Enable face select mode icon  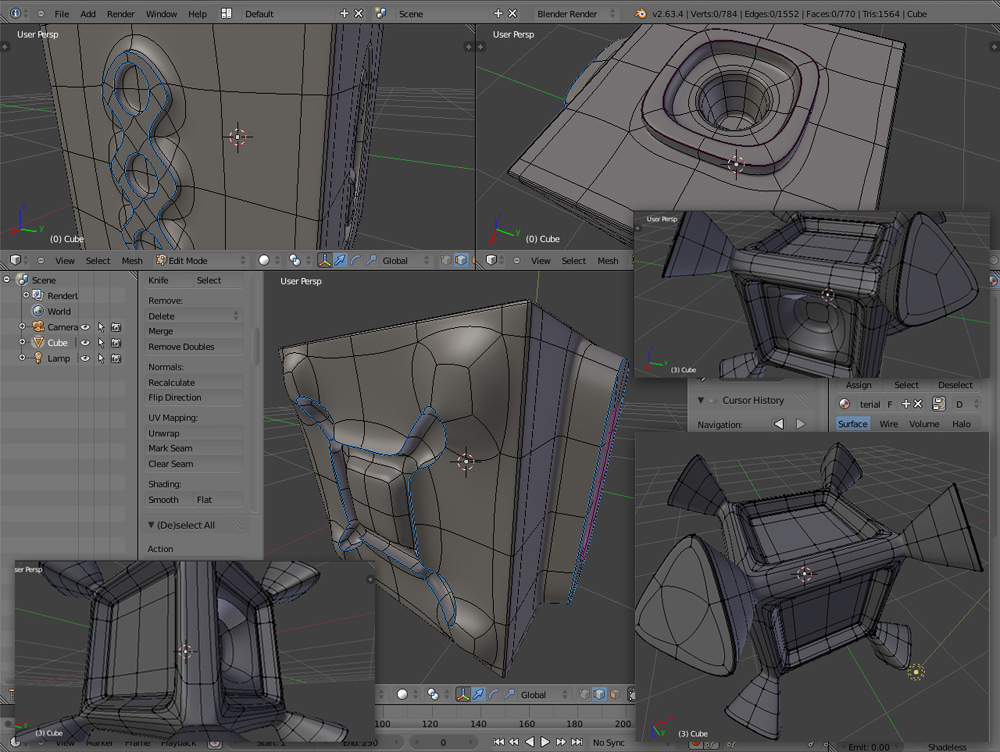tap(473, 261)
